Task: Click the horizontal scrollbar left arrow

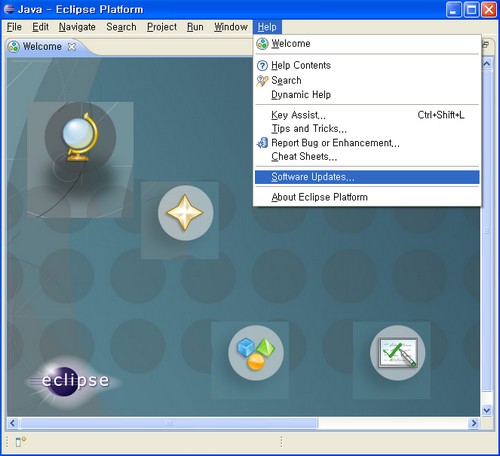Action: pyautogui.click(x=13, y=423)
